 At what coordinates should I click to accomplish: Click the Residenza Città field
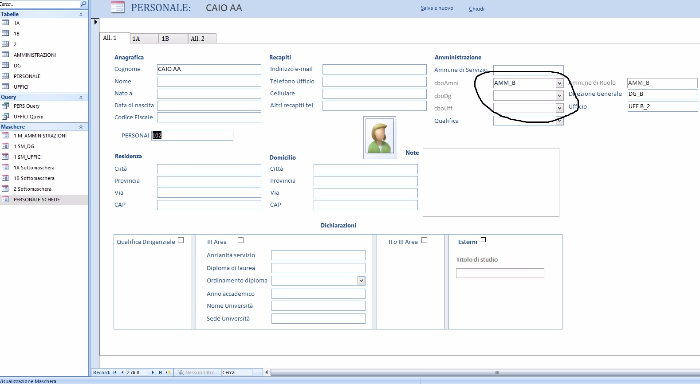pos(209,169)
